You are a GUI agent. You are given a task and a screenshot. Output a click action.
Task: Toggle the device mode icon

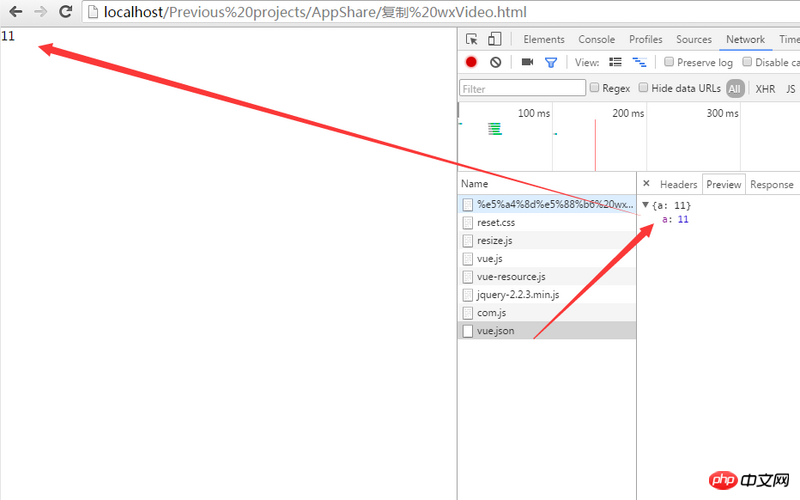[494, 39]
